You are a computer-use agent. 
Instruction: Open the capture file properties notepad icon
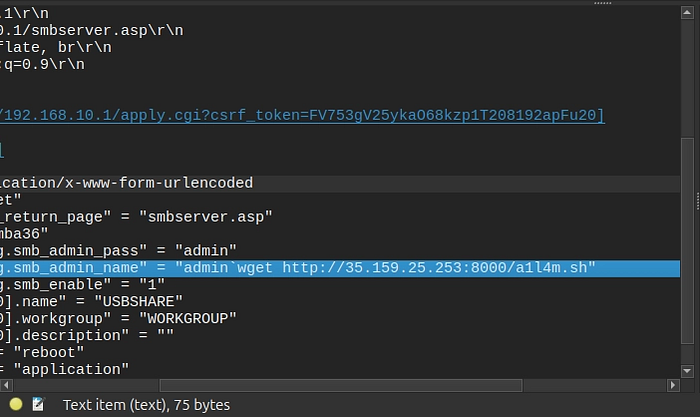click(38, 404)
